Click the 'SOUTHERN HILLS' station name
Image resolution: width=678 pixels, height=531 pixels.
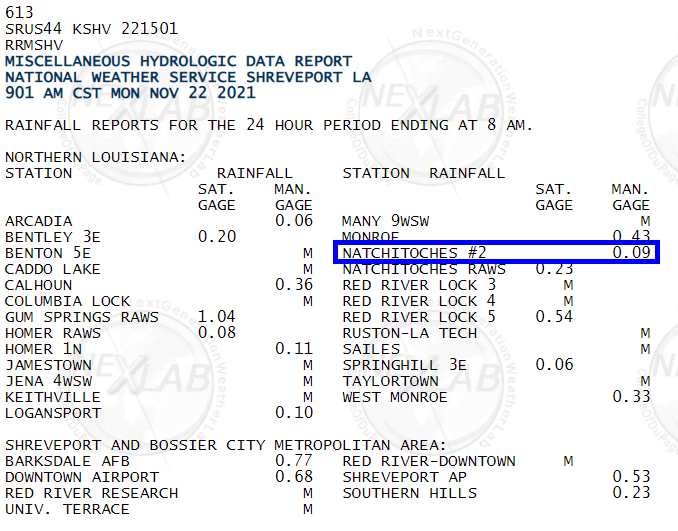[409, 493]
